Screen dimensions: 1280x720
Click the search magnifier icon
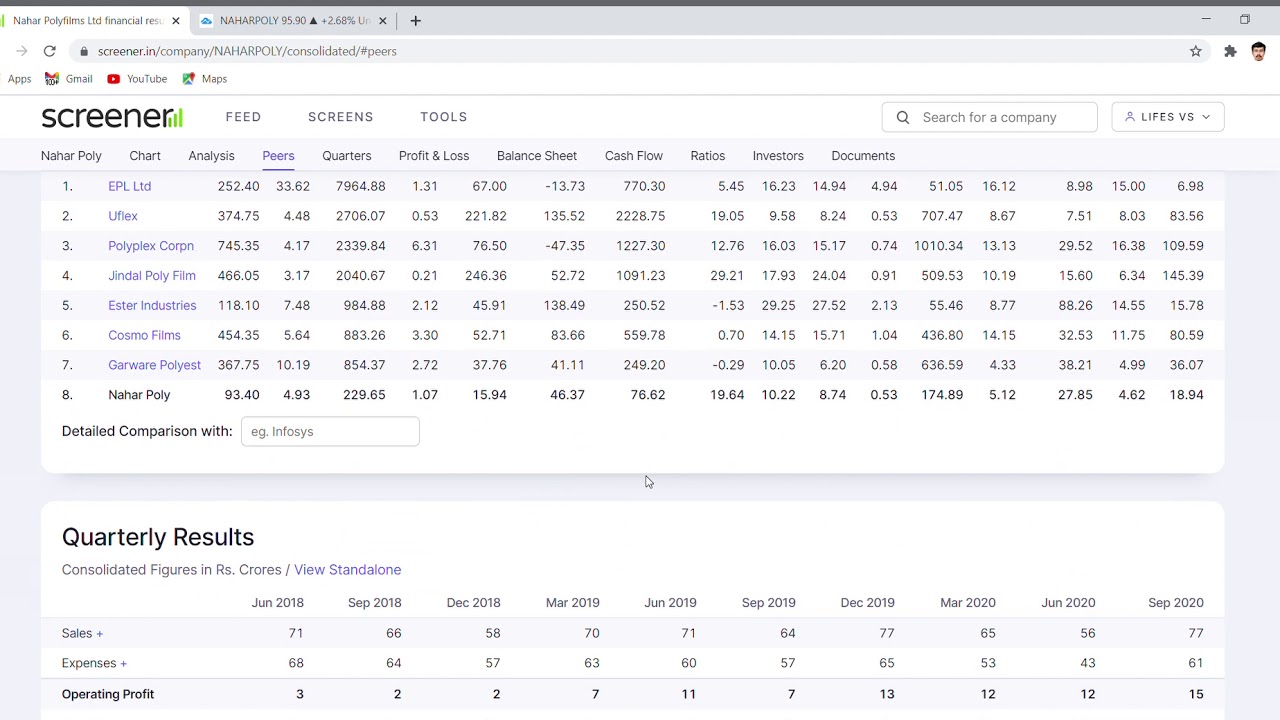point(903,117)
